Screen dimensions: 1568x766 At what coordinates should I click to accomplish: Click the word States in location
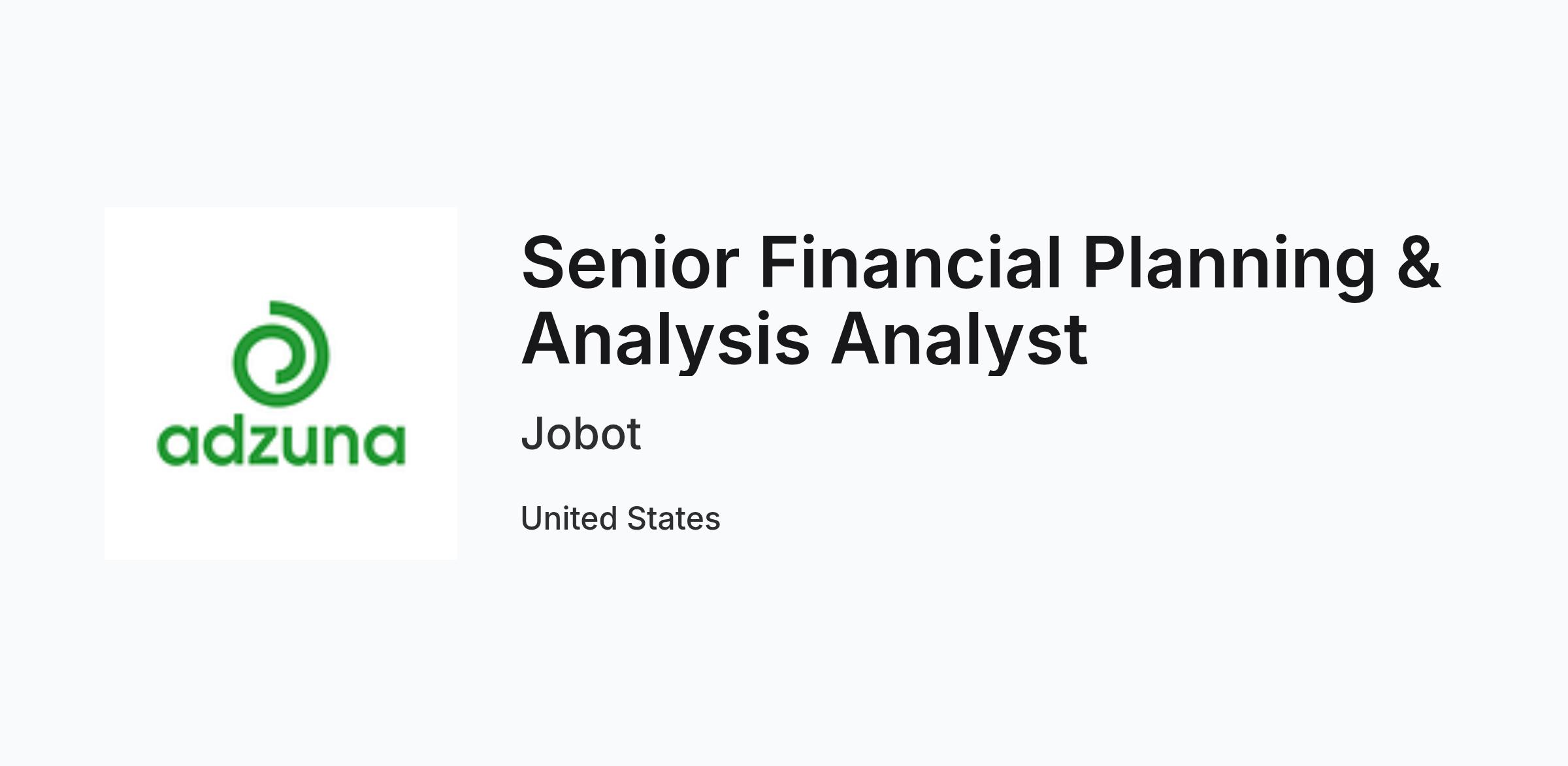[x=674, y=519]
